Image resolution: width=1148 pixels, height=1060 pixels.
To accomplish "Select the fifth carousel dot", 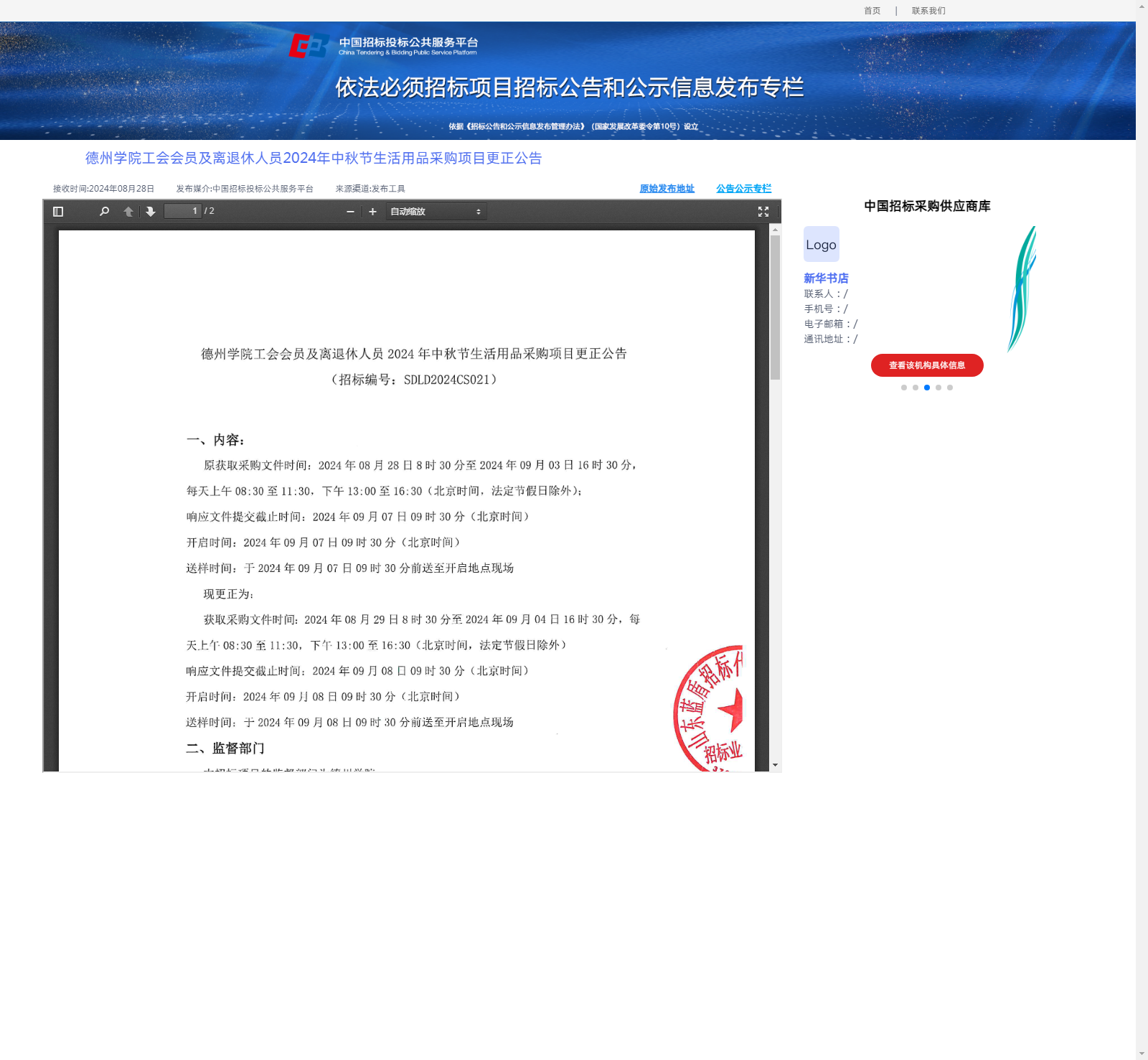I will pyautogui.click(x=950, y=388).
